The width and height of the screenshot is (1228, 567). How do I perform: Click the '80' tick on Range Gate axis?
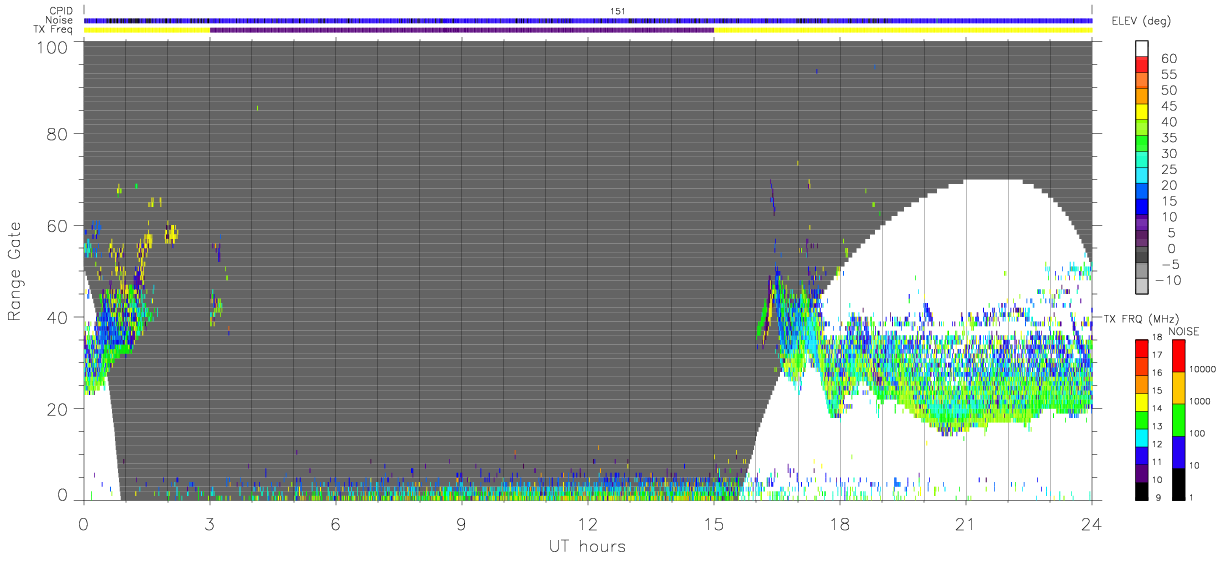tap(59, 134)
